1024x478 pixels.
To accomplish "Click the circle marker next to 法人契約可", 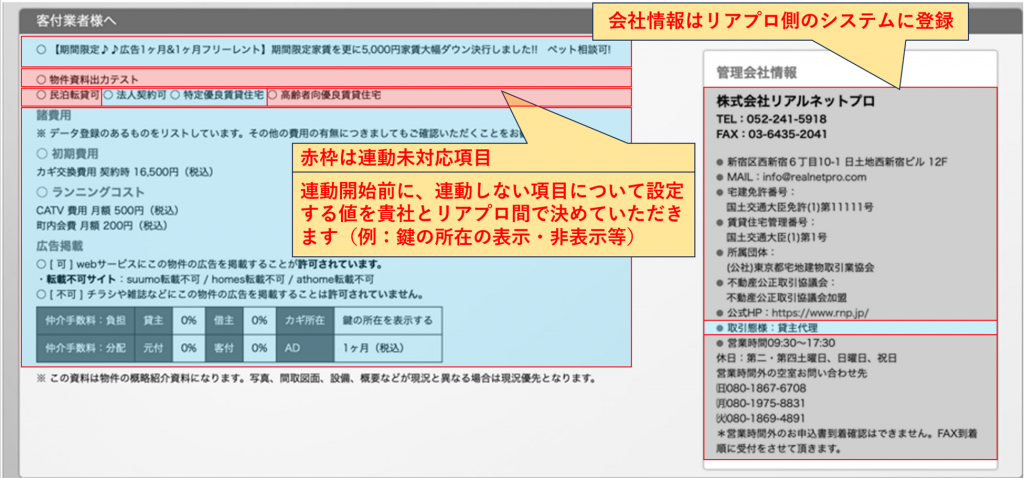I will click(x=108, y=96).
